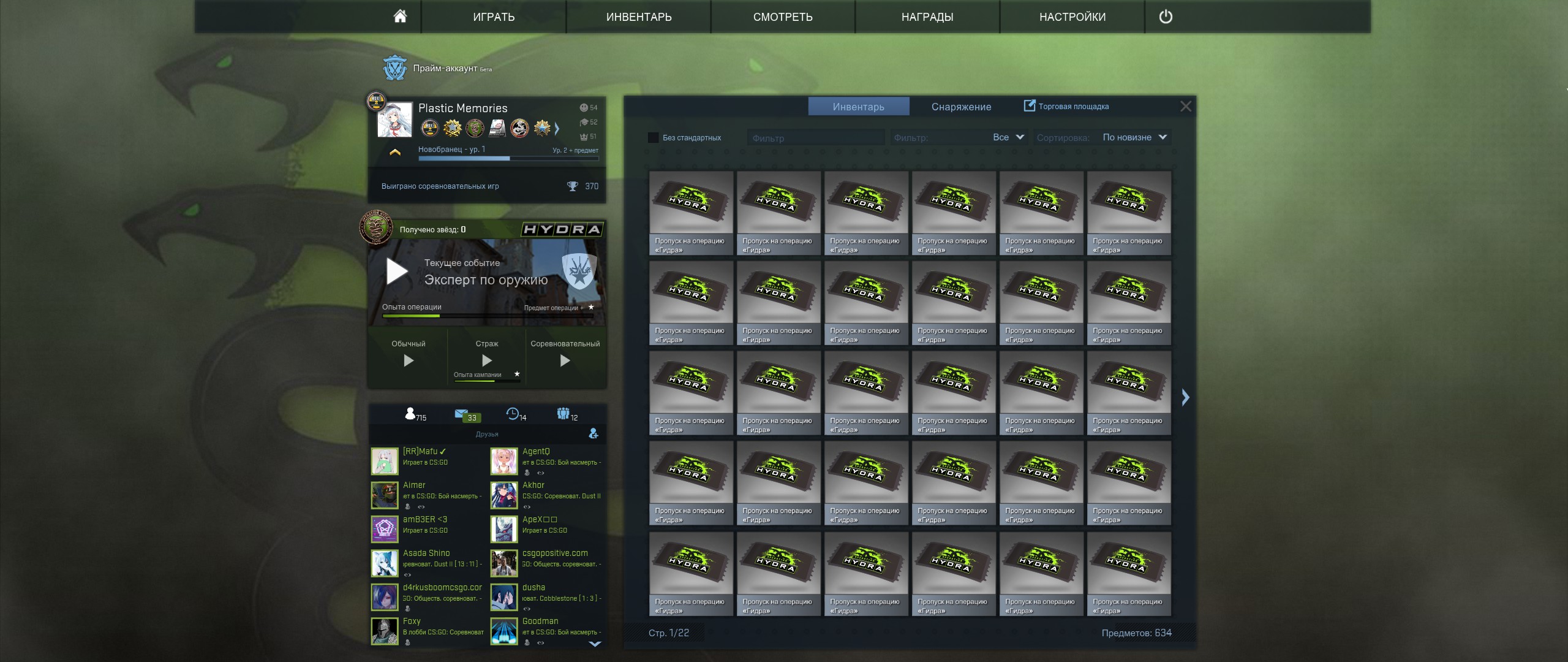Show more medals with the right chevron

tap(557, 129)
